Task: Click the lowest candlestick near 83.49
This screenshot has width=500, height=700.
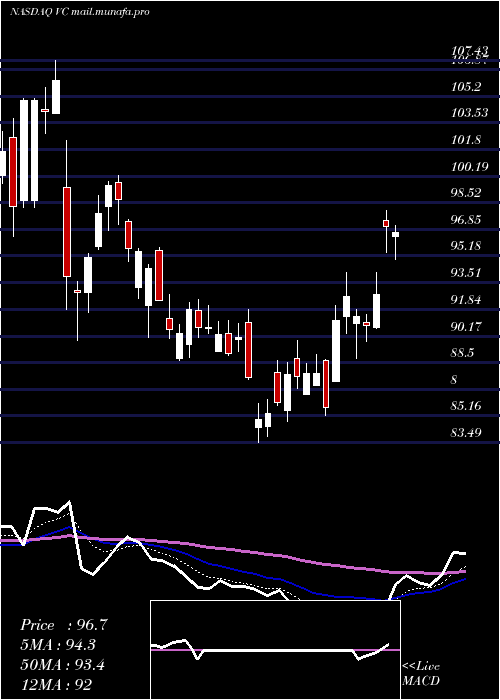Action: pyautogui.click(x=258, y=422)
